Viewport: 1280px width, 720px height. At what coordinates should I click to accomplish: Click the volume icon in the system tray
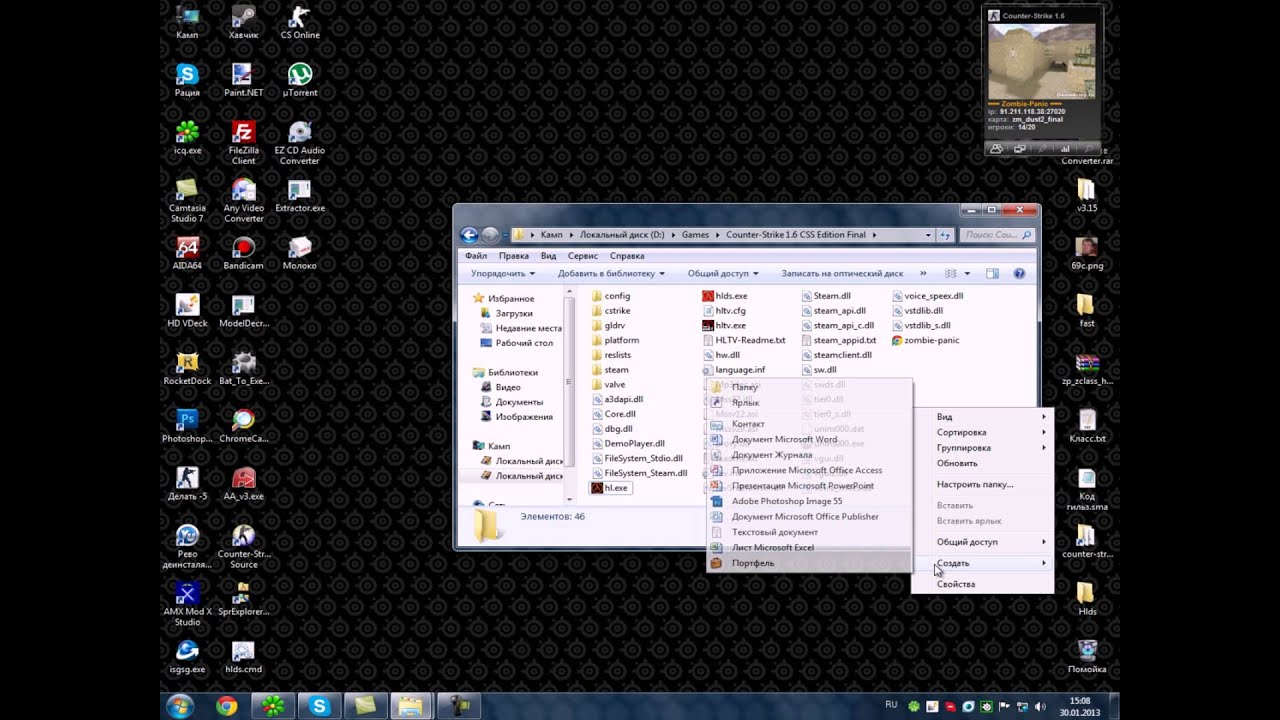tap(1040, 707)
